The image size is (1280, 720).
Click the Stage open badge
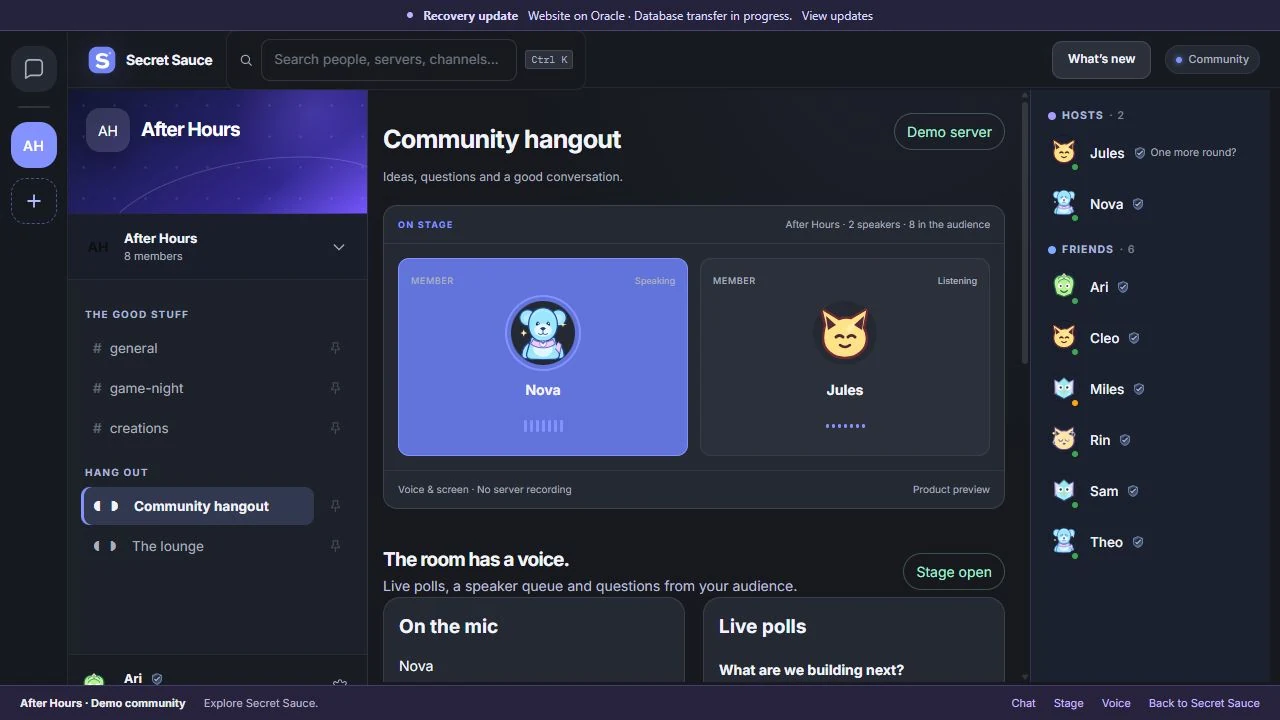[954, 572]
